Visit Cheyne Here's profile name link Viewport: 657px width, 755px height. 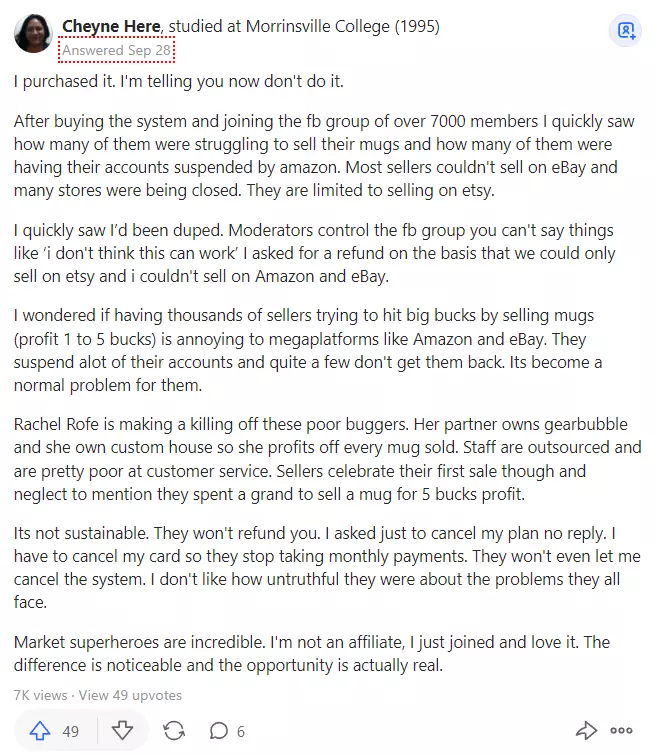click(111, 26)
